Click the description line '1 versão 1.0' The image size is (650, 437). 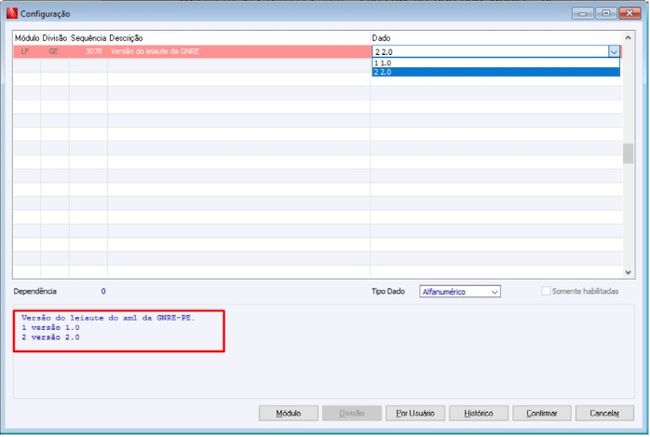[51, 328]
